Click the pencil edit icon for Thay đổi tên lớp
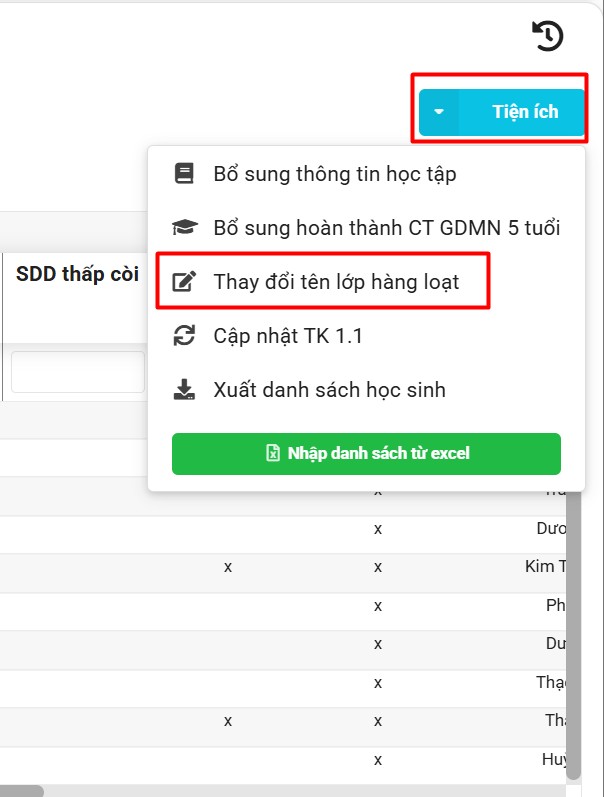This screenshot has height=797, width=604. click(184, 282)
